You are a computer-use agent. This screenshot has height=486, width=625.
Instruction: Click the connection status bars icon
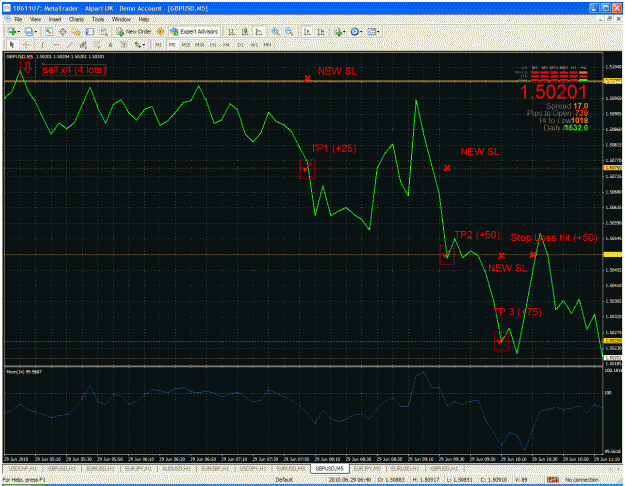(x=552, y=480)
